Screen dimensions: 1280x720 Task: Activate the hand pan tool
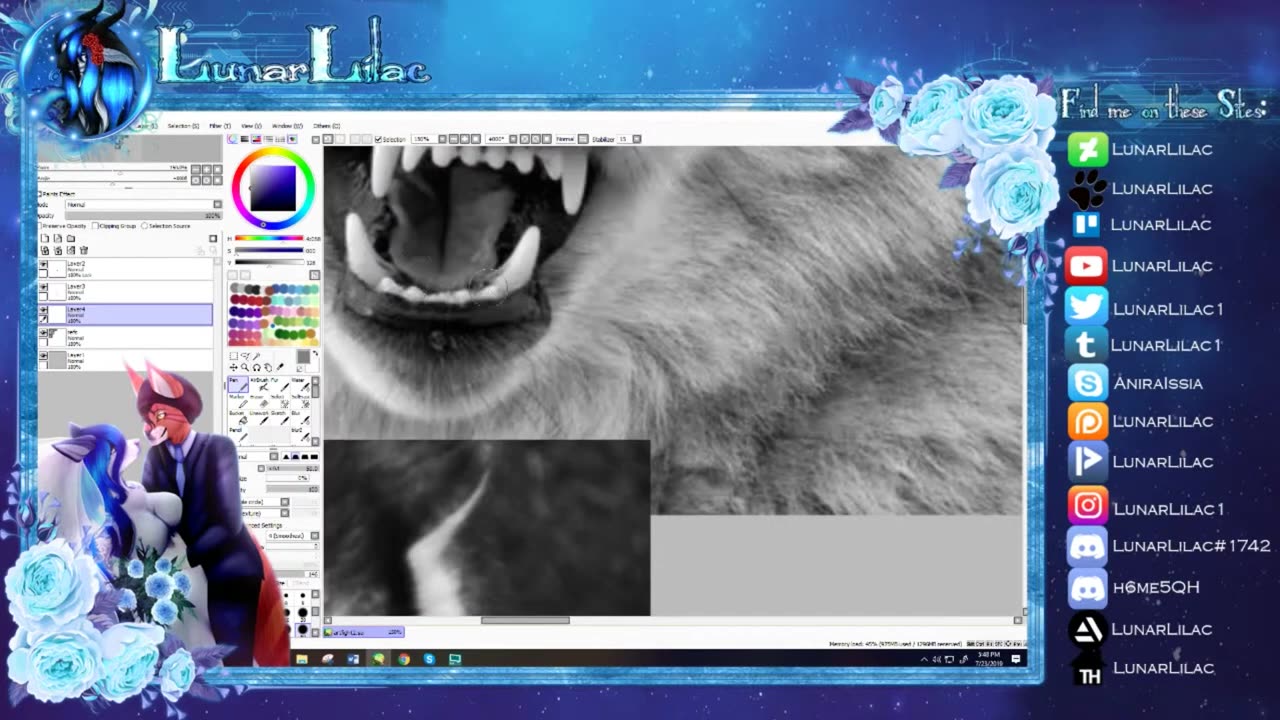click(x=267, y=367)
